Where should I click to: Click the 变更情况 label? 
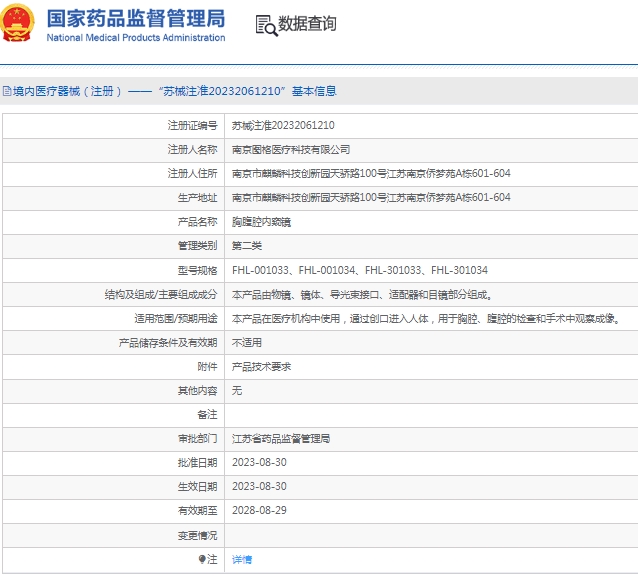pyautogui.click(x=197, y=536)
